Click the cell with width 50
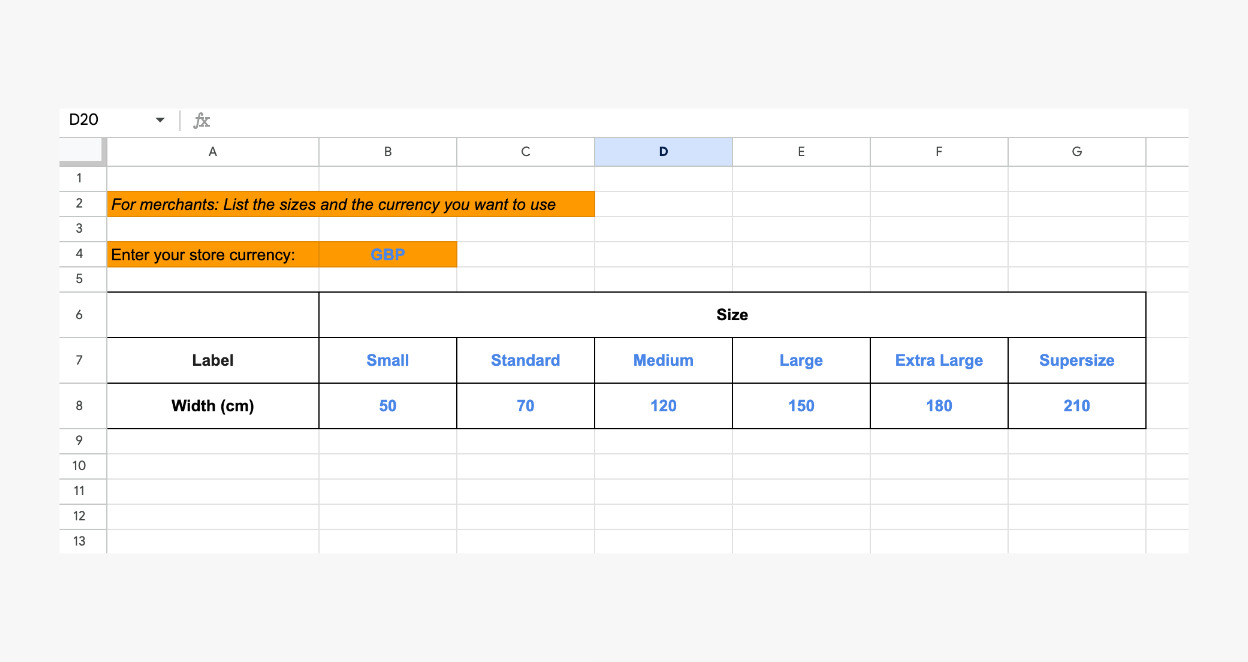The image size is (1248, 662). click(388, 406)
